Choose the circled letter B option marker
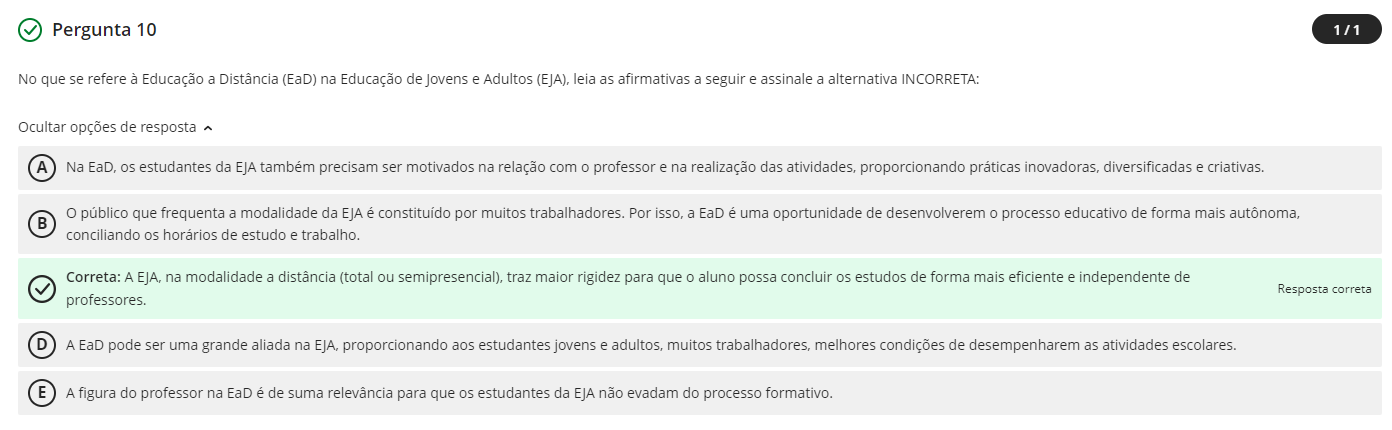 click(41, 224)
